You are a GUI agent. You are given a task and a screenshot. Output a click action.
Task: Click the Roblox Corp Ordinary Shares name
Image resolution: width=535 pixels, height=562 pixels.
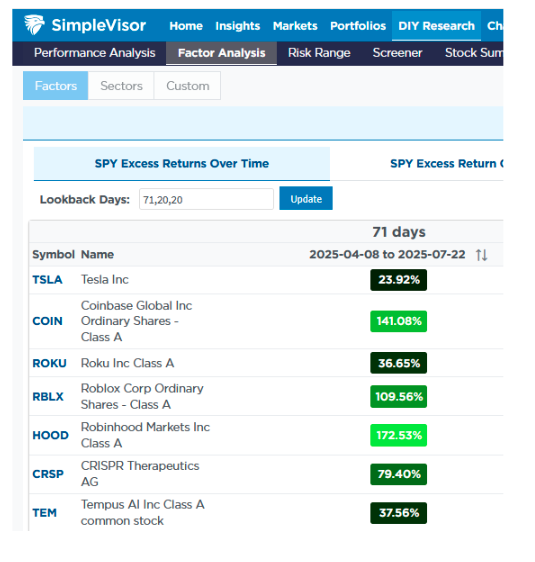click(x=142, y=396)
